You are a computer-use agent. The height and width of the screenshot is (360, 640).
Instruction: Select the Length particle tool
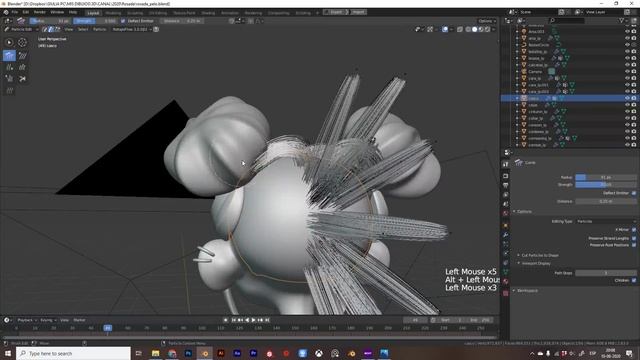(22, 67)
